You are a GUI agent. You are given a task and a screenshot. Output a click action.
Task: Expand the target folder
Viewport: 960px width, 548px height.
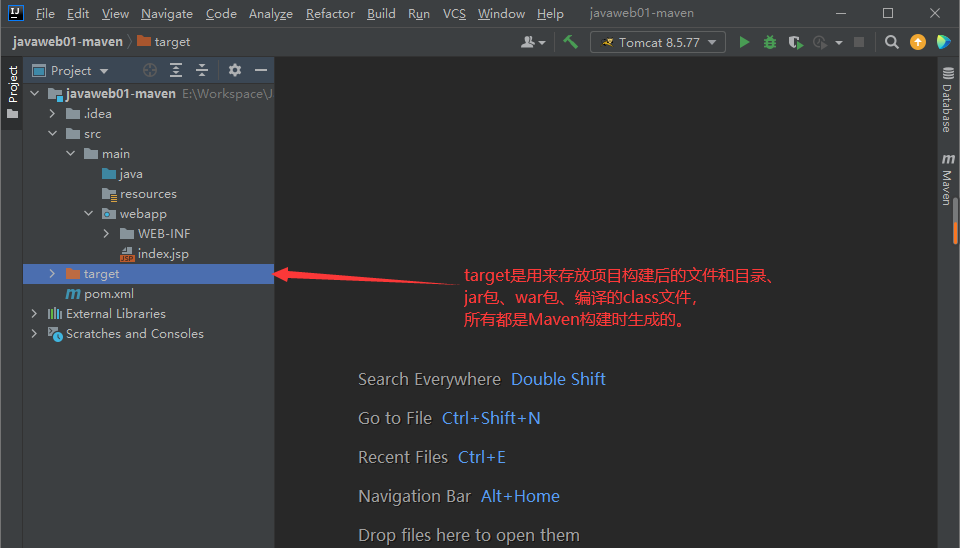point(53,274)
